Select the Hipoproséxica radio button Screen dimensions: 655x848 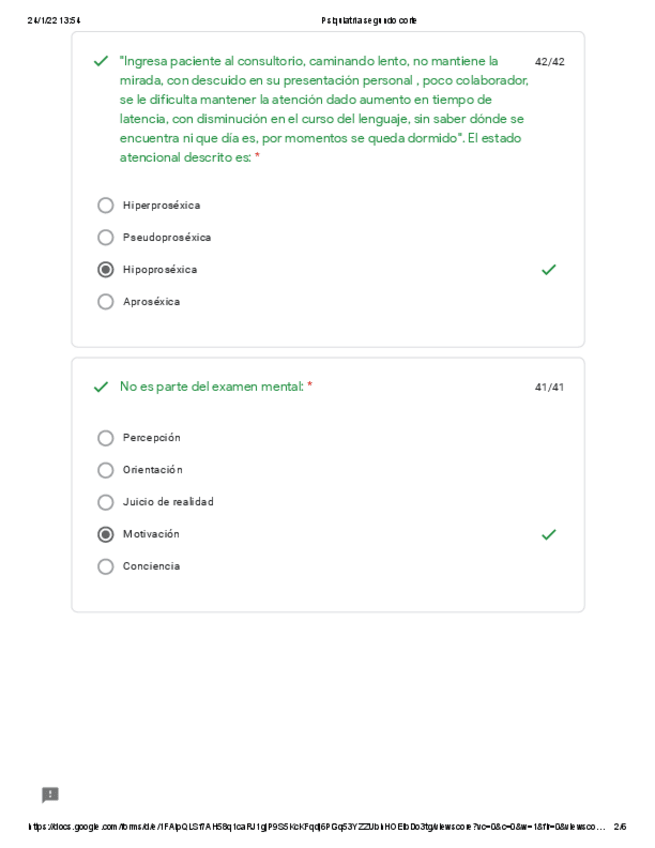106,270
